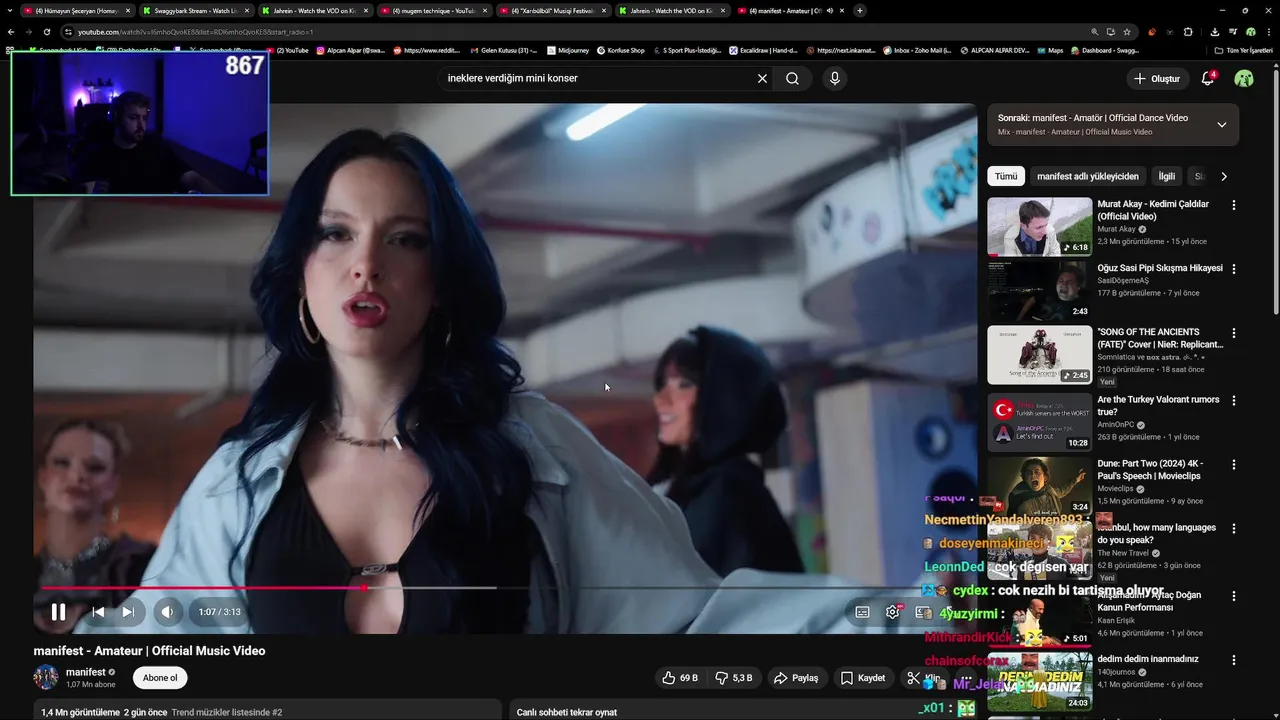Select the Tümü filter chip
Image resolution: width=1280 pixels, height=720 pixels.
pyautogui.click(x=1006, y=176)
